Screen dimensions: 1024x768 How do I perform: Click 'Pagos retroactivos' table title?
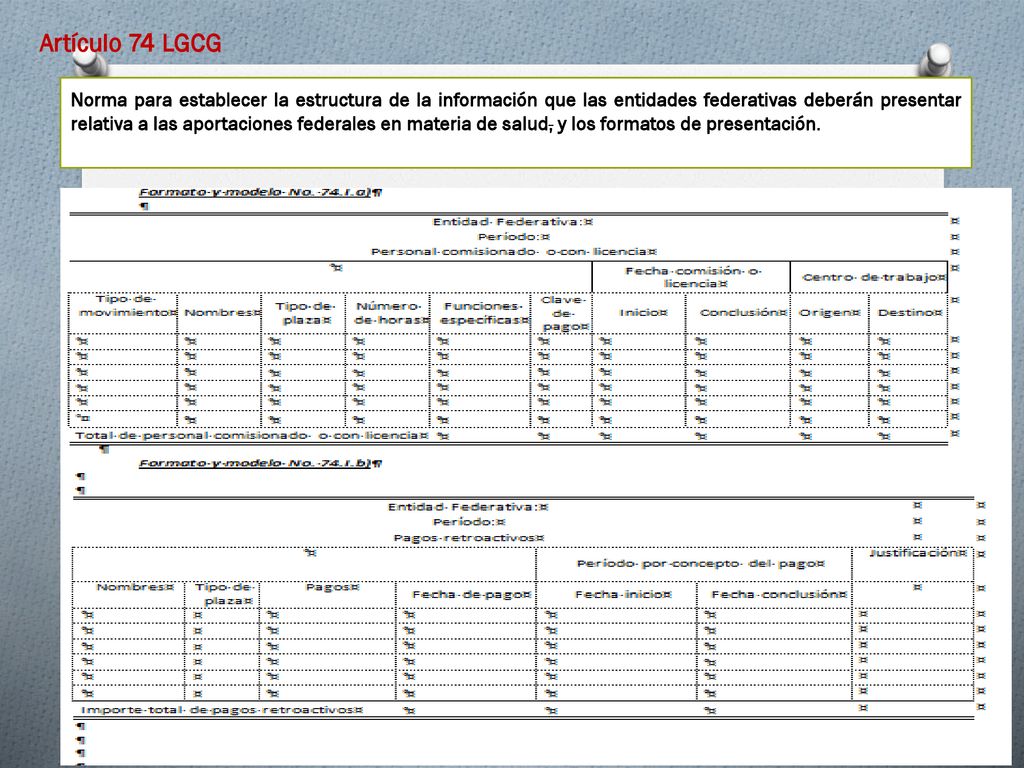pos(469,538)
